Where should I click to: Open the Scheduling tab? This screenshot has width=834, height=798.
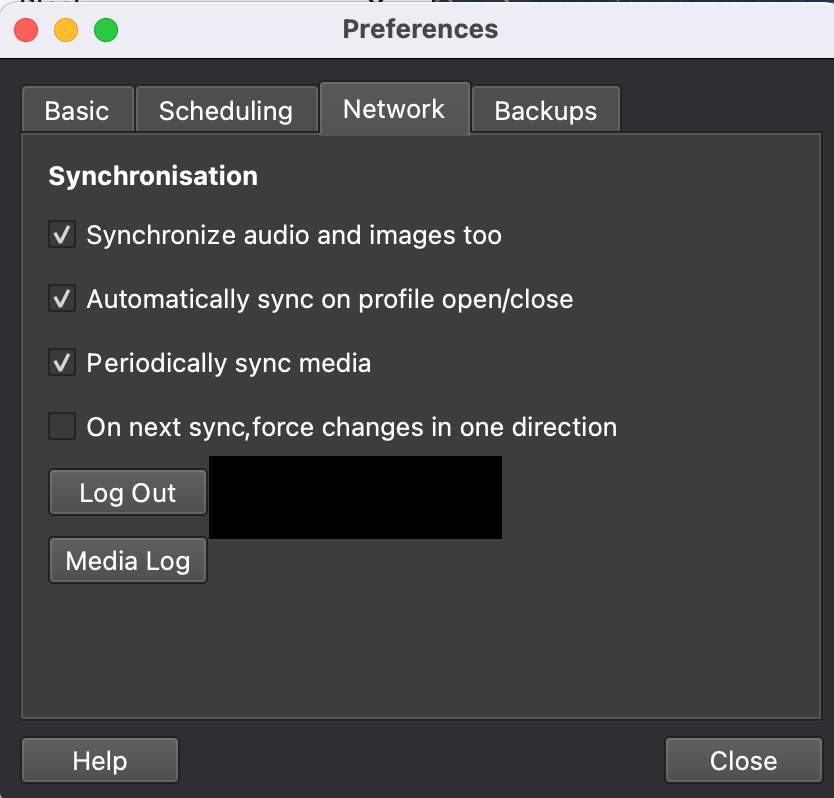pyautogui.click(x=226, y=110)
